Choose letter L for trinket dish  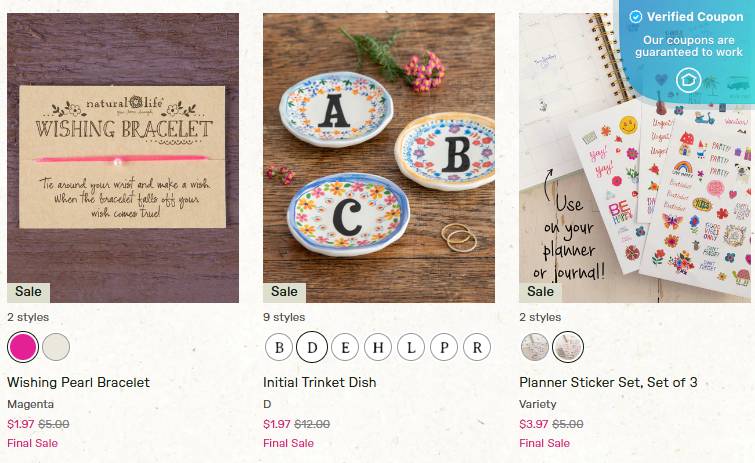pos(411,347)
